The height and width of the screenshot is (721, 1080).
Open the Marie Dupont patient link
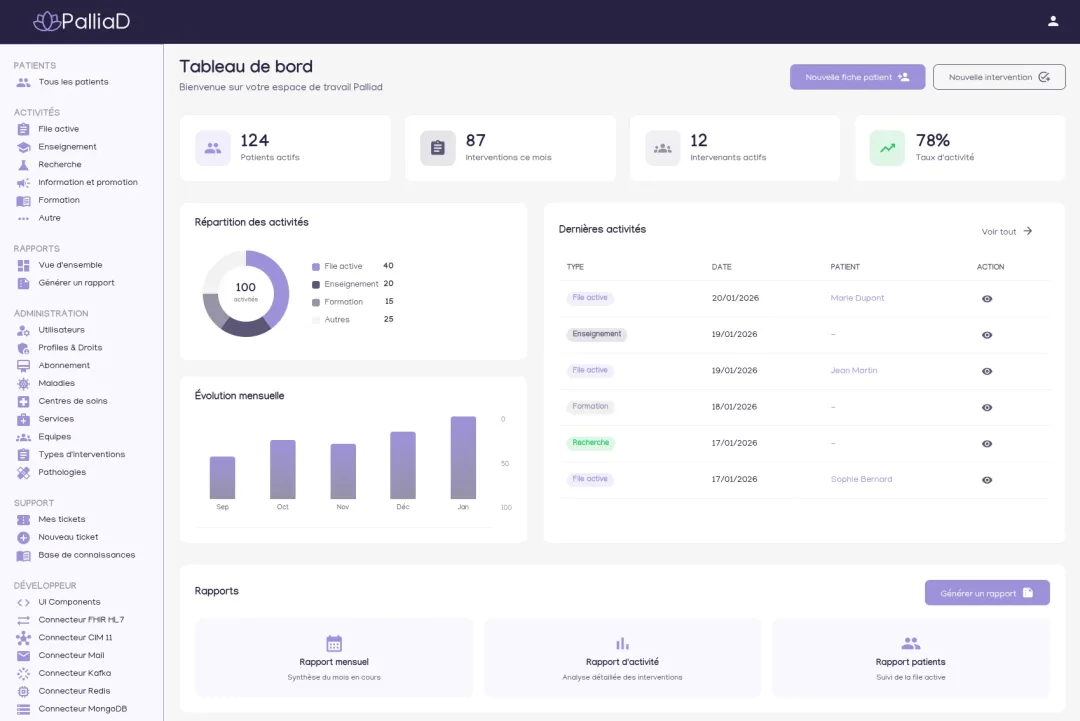click(857, 298)
